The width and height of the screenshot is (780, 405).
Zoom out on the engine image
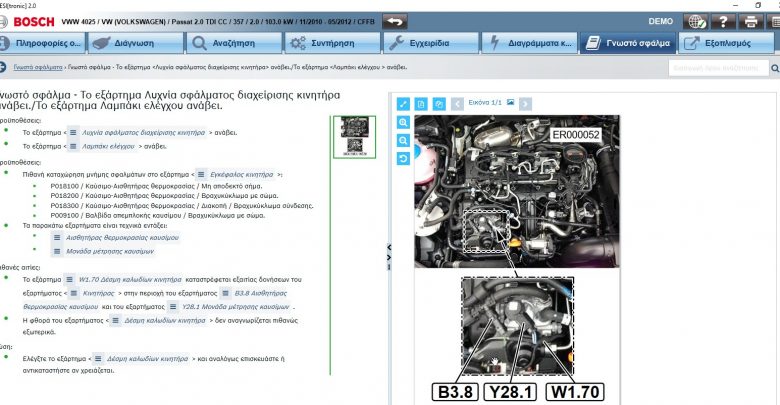tap(404, 140)
